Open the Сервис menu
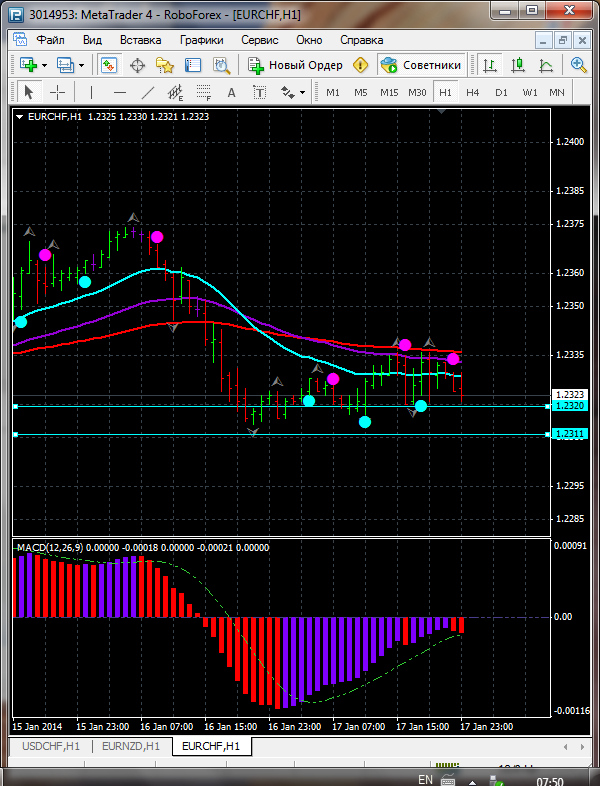This screenshot has height=786, width=600. [260, 40]
